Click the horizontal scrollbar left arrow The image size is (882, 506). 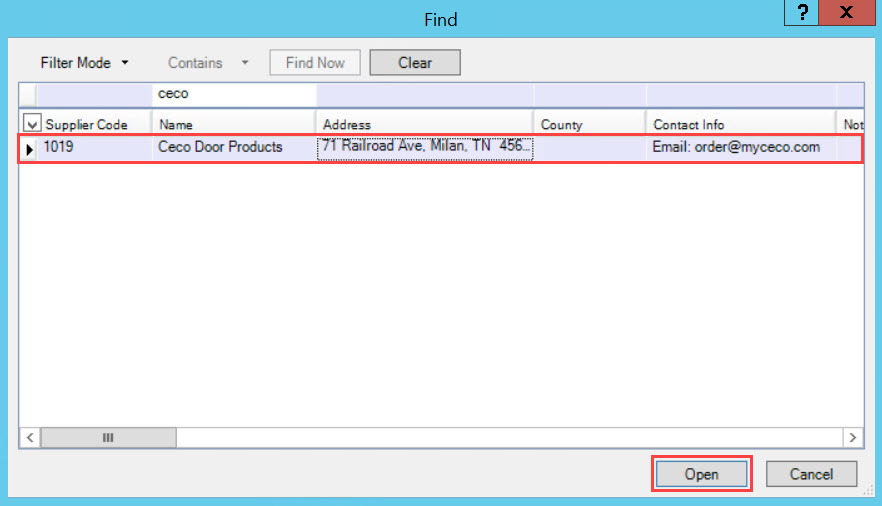(30, 437)
